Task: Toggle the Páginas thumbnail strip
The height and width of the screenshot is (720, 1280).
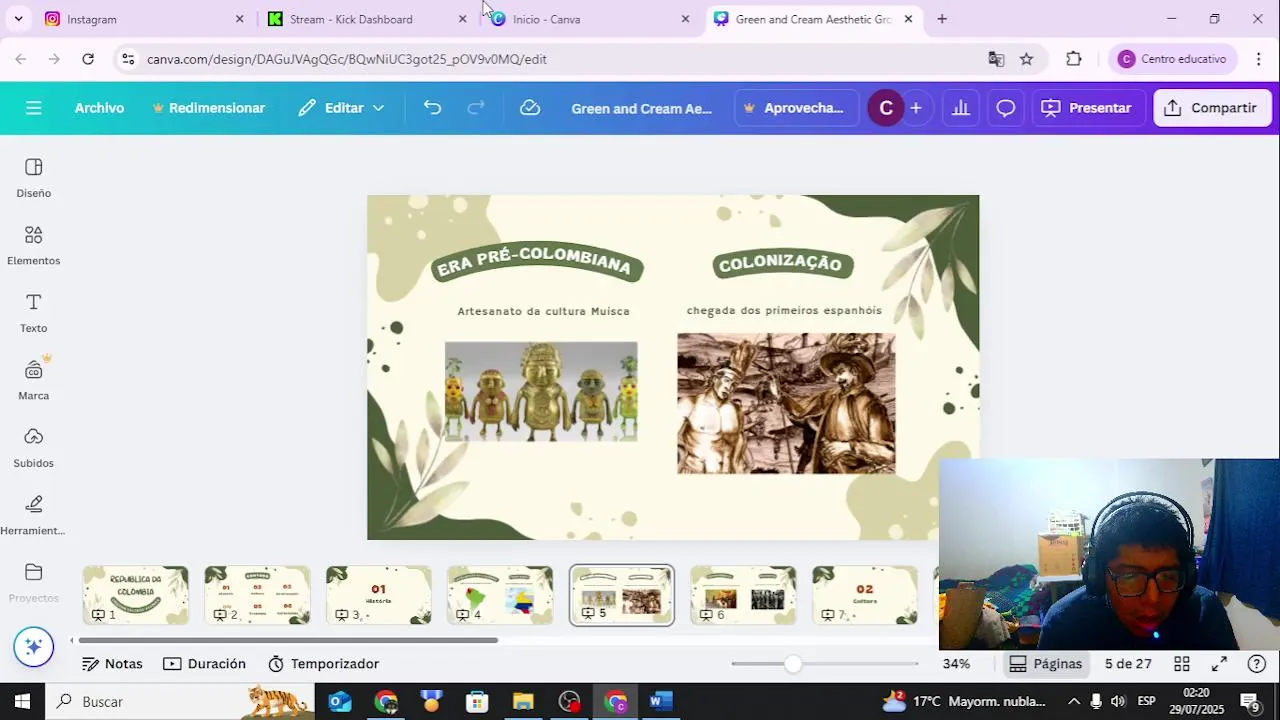Action: pos(1046,664)
